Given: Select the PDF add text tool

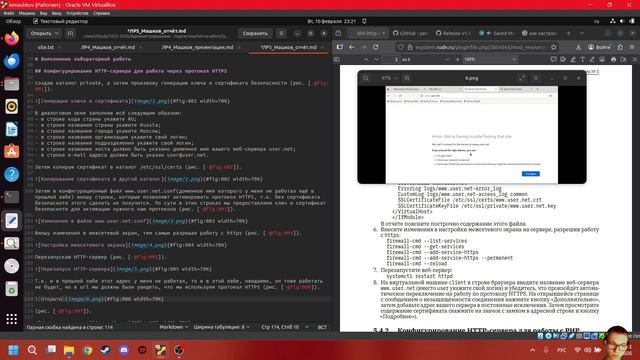Looking at the screenshot, I should (582, 60).
